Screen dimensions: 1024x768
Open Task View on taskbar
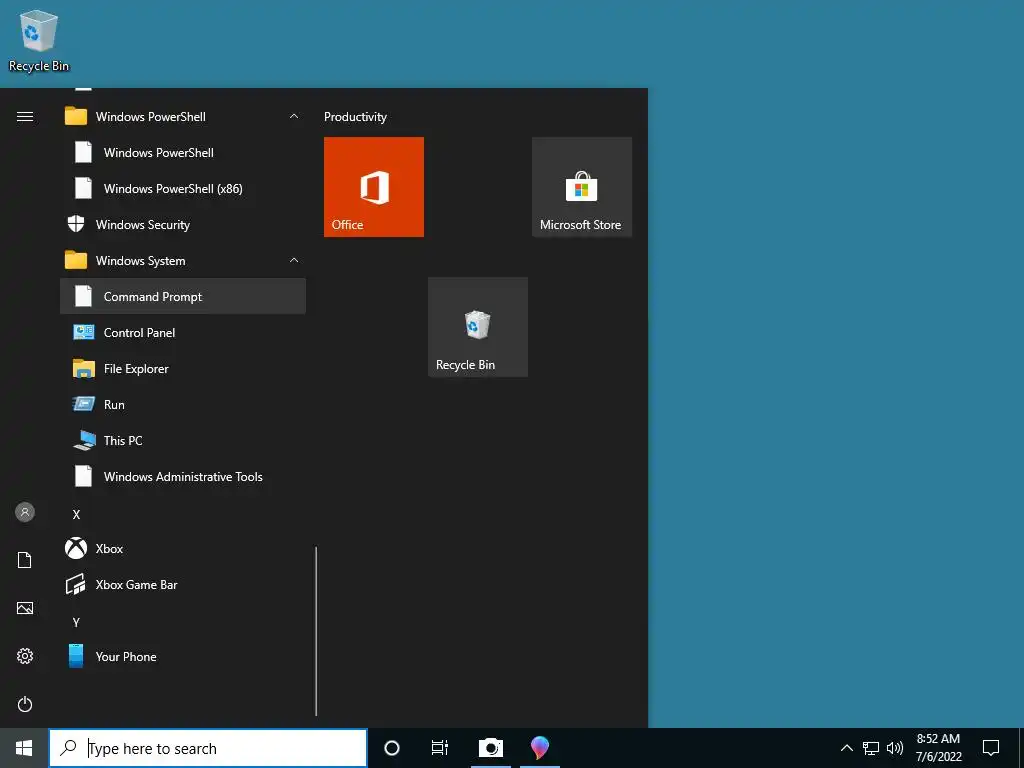(x=440, y=748)
